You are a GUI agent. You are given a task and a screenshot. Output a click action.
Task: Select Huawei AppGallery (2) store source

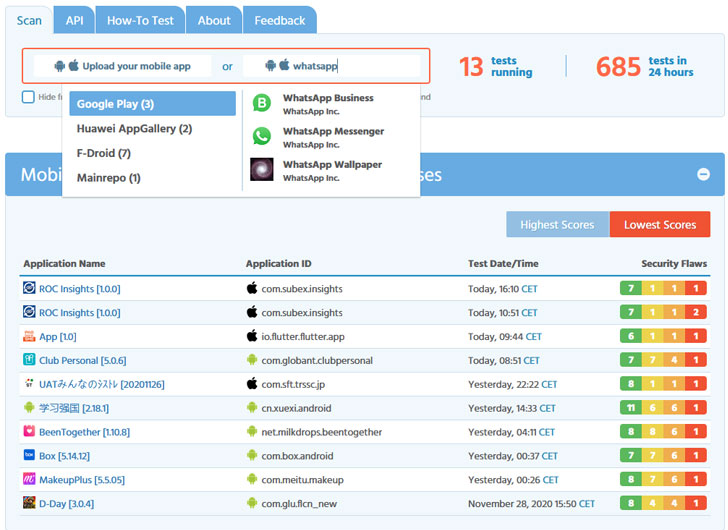(134, 129)
